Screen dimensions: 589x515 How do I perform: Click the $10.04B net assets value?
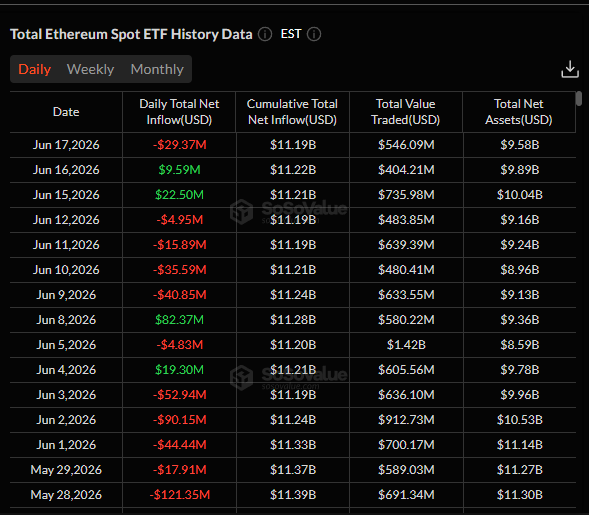[x=520, y=195]
